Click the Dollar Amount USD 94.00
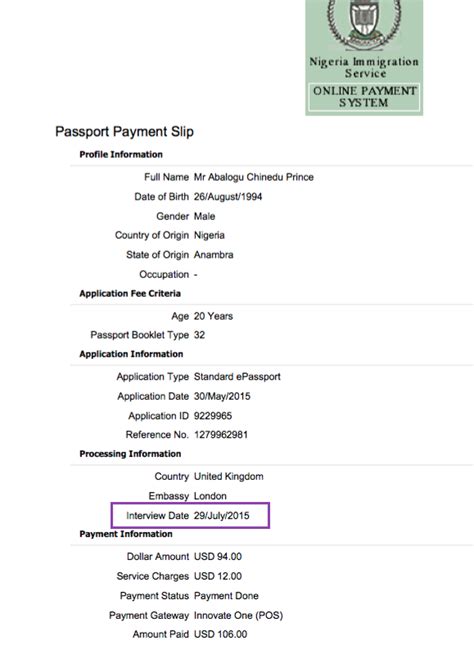This screenshot has width=474, height=654. pyautogui.click(x=218, y=557)
